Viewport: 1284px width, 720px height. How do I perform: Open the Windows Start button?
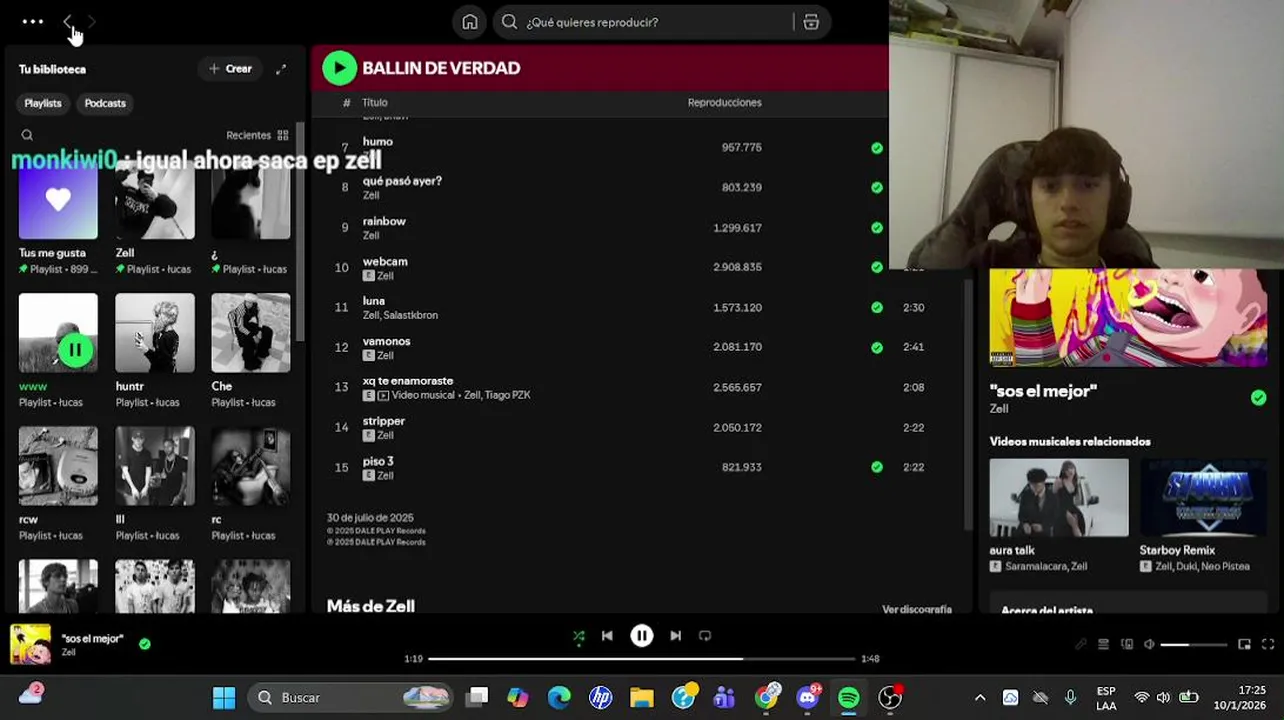pyautogui.click(x=224, y=698)
